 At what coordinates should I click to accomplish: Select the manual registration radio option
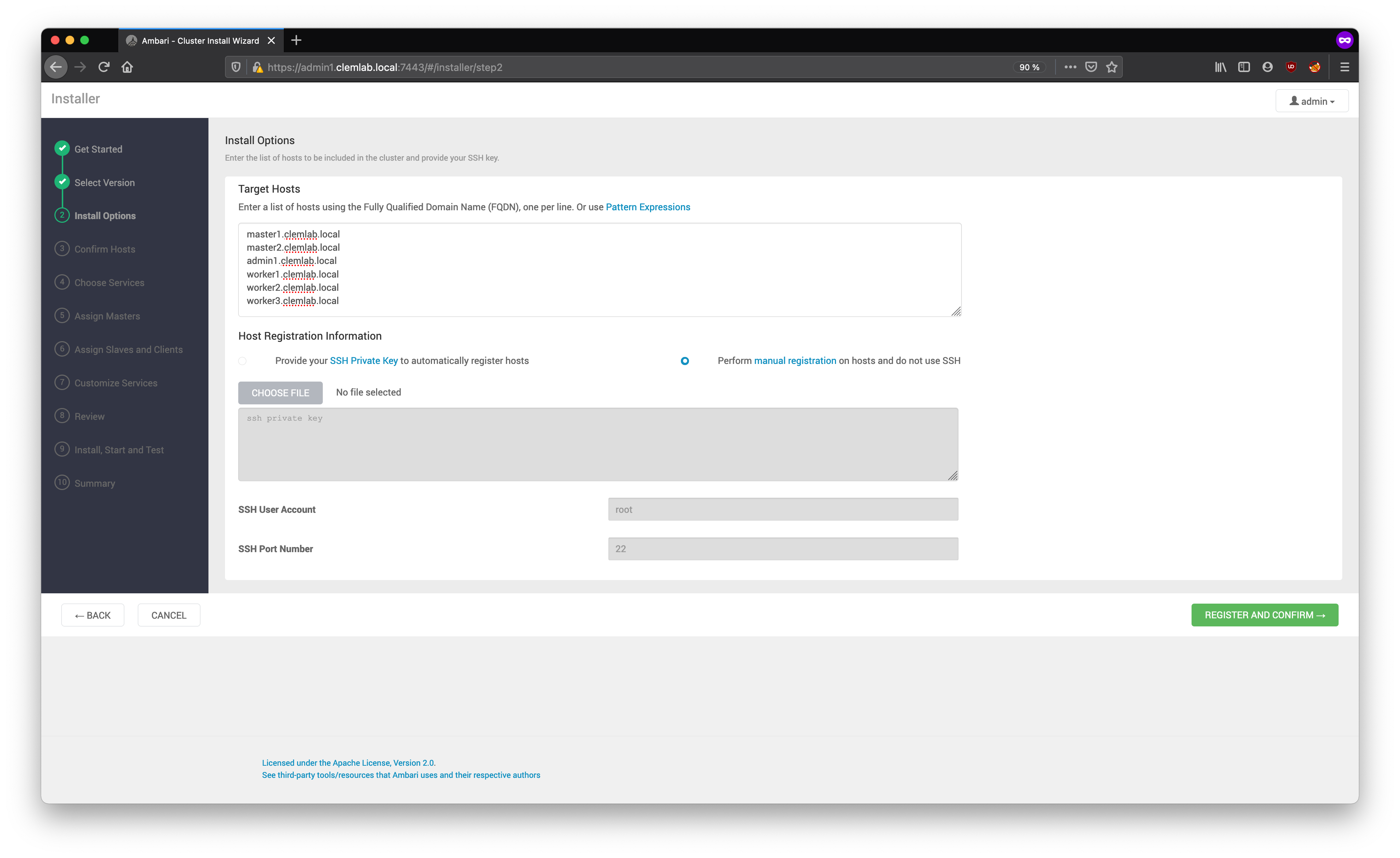click(685, 361)
